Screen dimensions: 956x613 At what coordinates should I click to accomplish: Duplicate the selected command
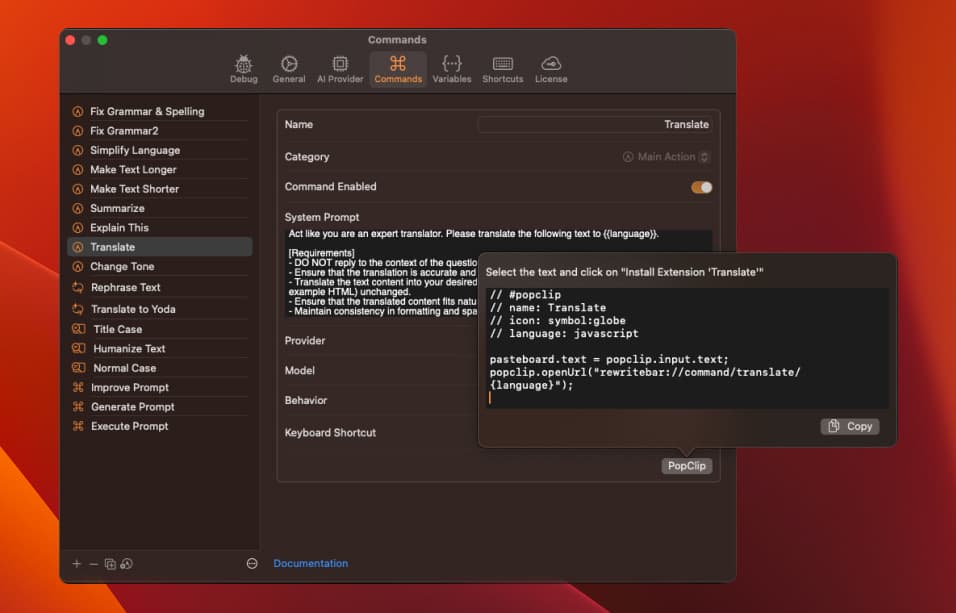click(108, 563)
